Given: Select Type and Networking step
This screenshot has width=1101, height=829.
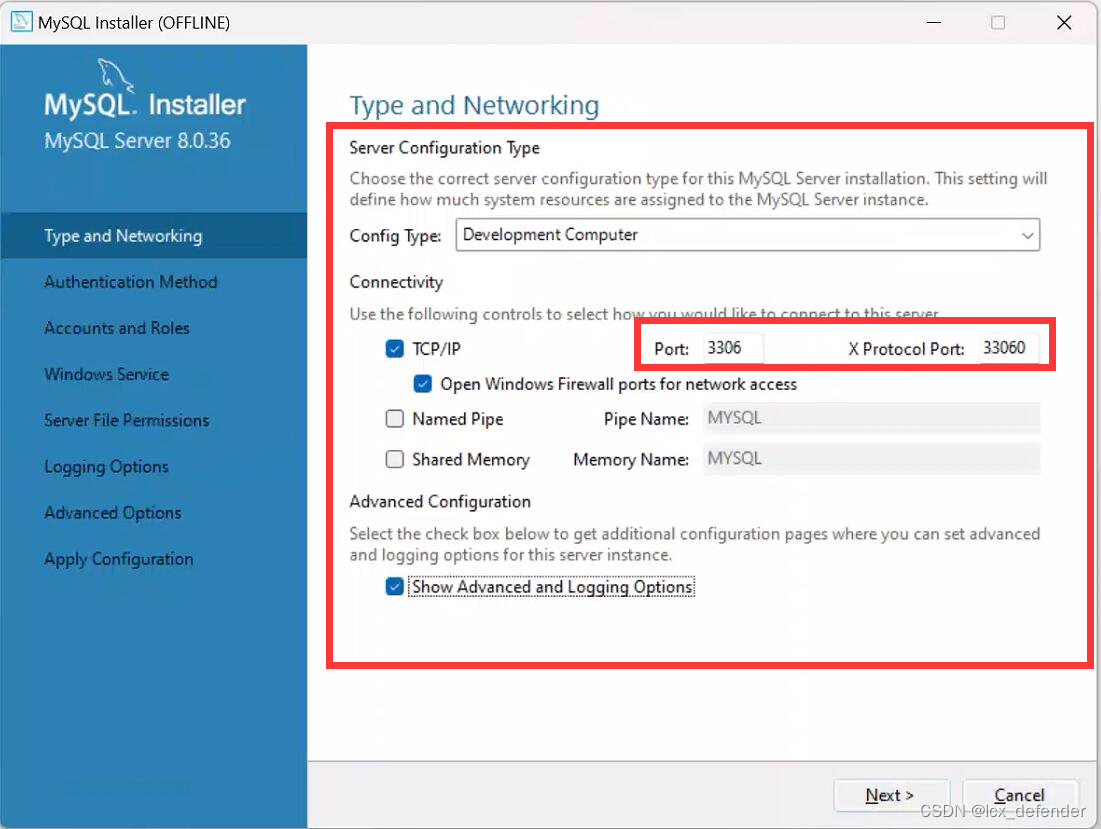Looking at the screenshot, I should [x=154, y=236].
